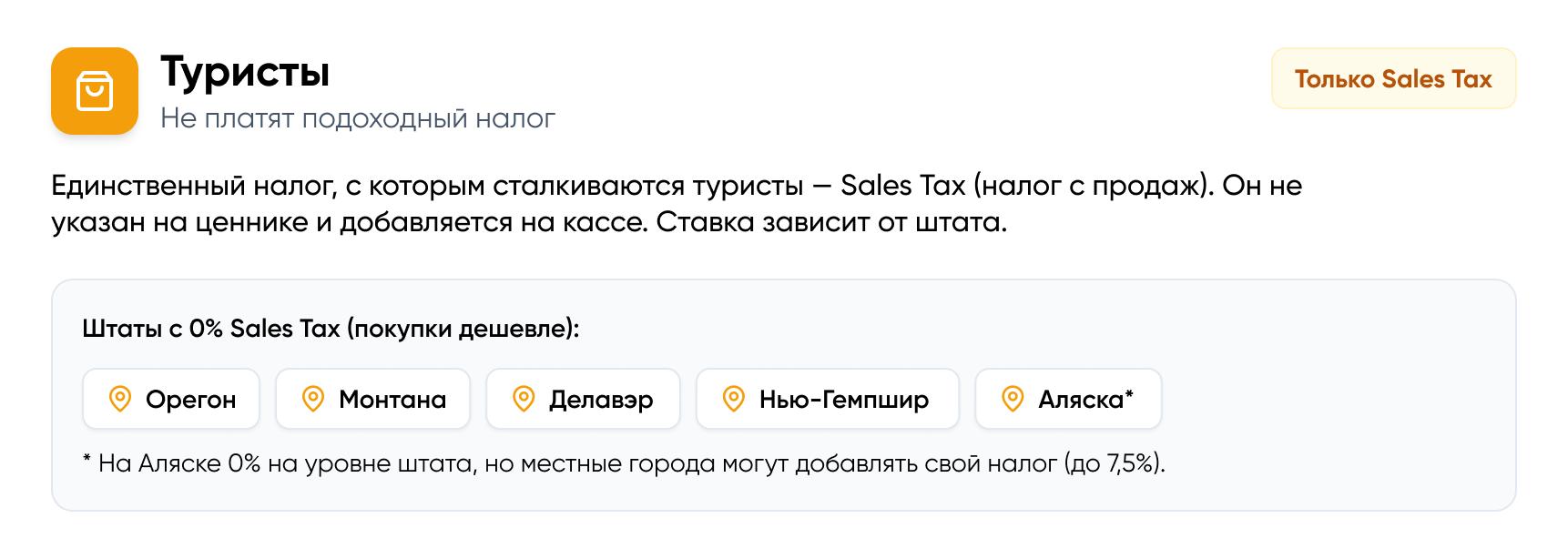
Task: Click the location pin icon beside Аляска
Action: pyautogui.click(x=1013, y=399)
